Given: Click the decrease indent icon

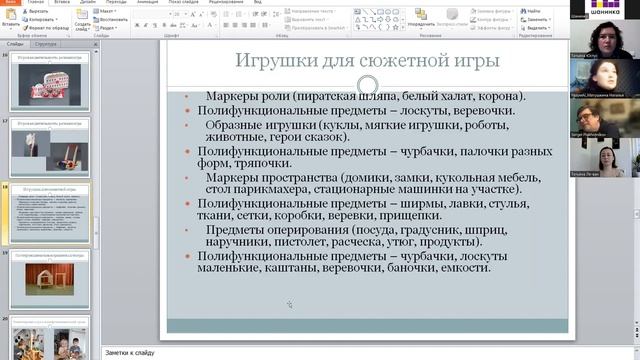Looking at the screenshot, I should [255, 14].
